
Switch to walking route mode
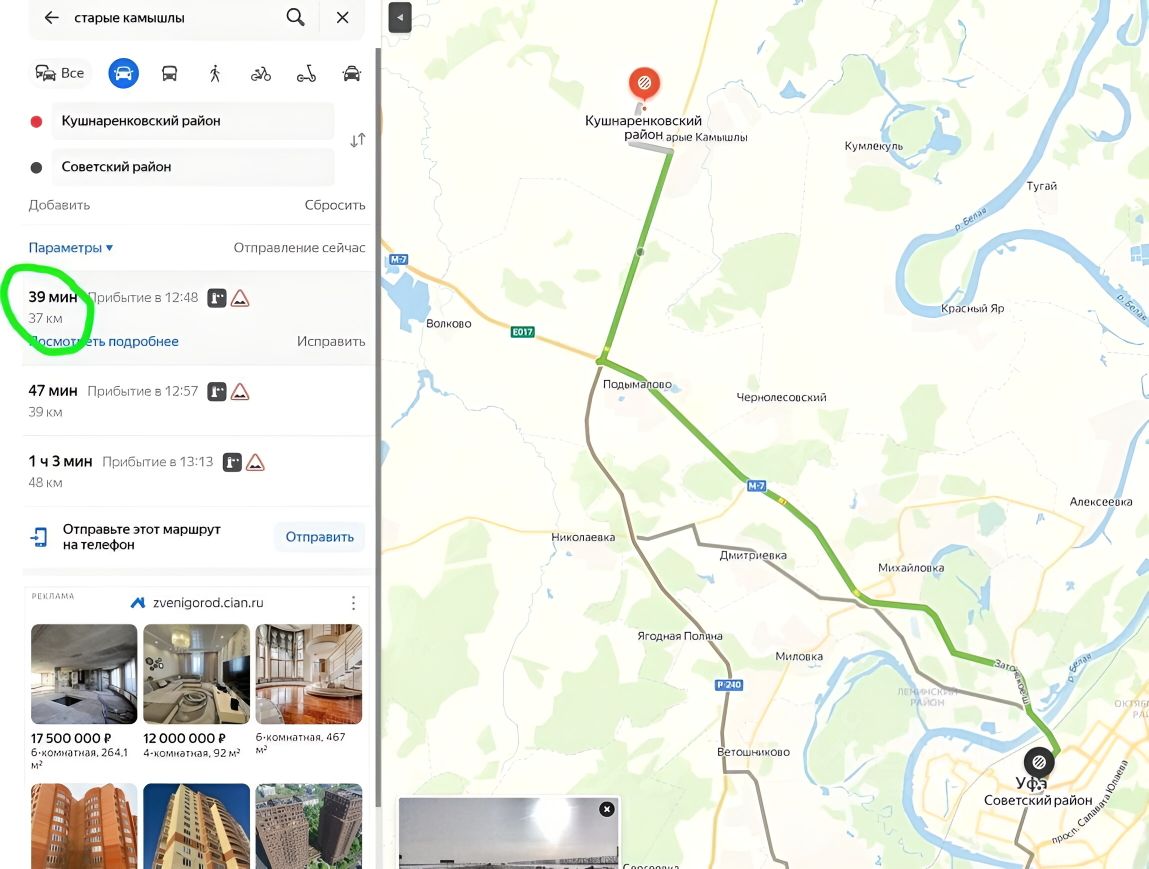click(x=215, y=73)
